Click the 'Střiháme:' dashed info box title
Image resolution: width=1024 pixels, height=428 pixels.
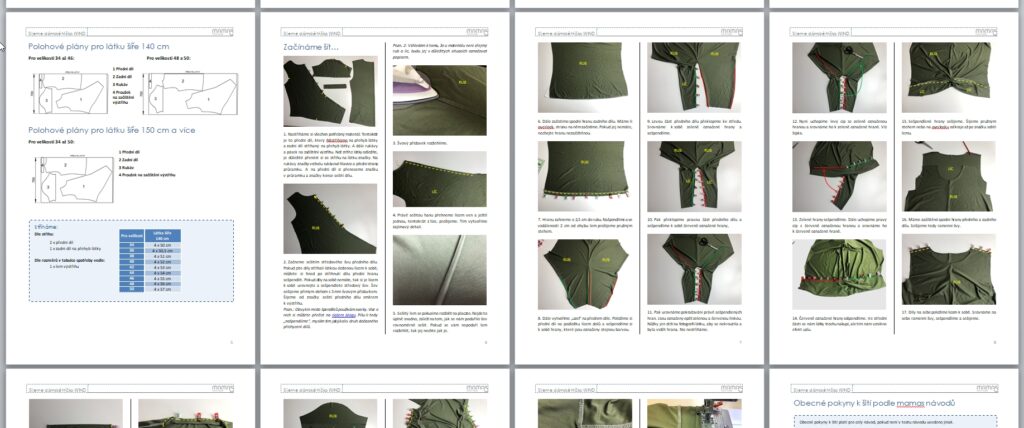coord(46,227)
